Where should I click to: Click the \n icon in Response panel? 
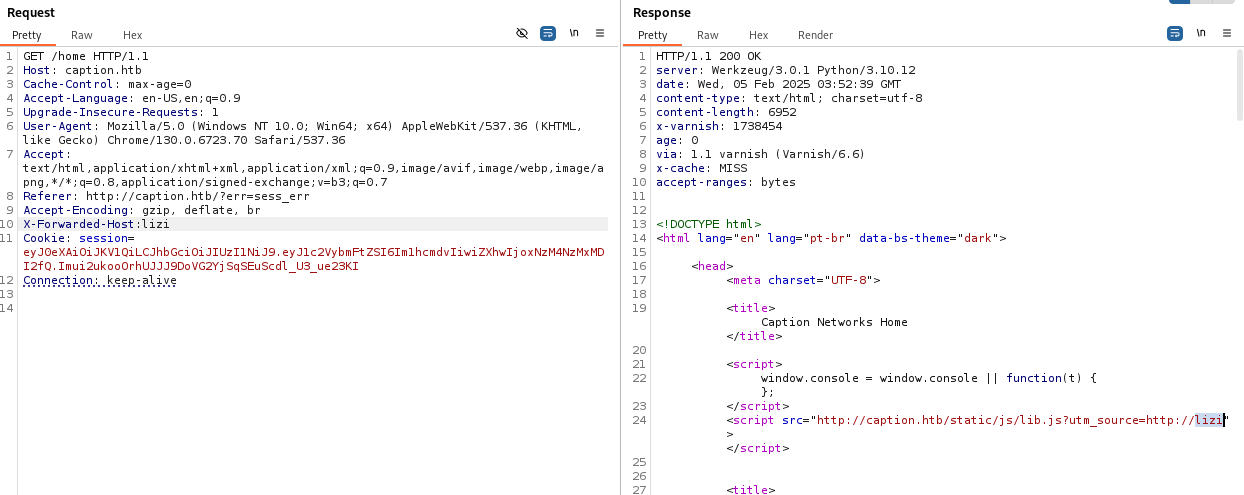coord(1201,33)
